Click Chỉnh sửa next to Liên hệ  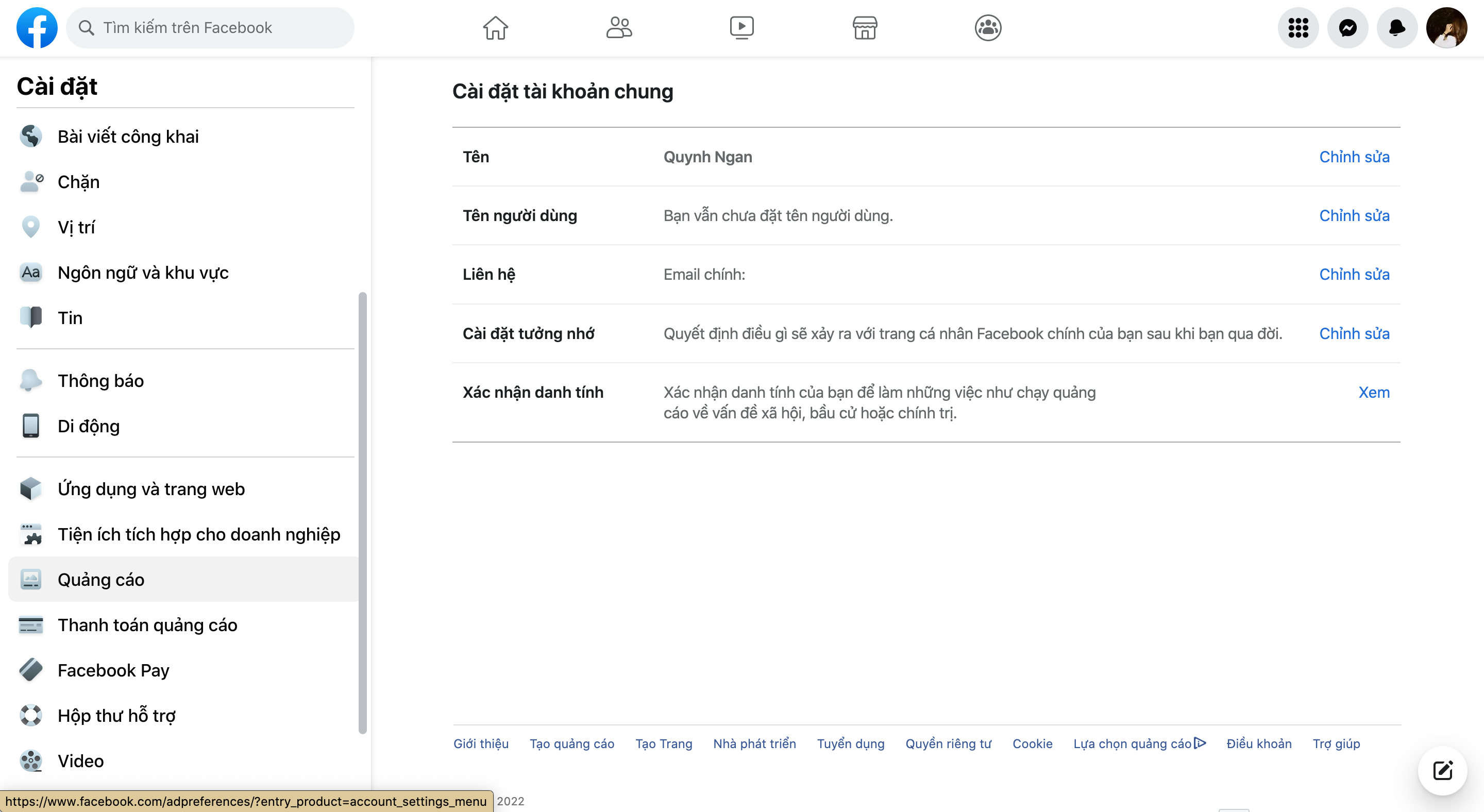(x=1354, y=274)
